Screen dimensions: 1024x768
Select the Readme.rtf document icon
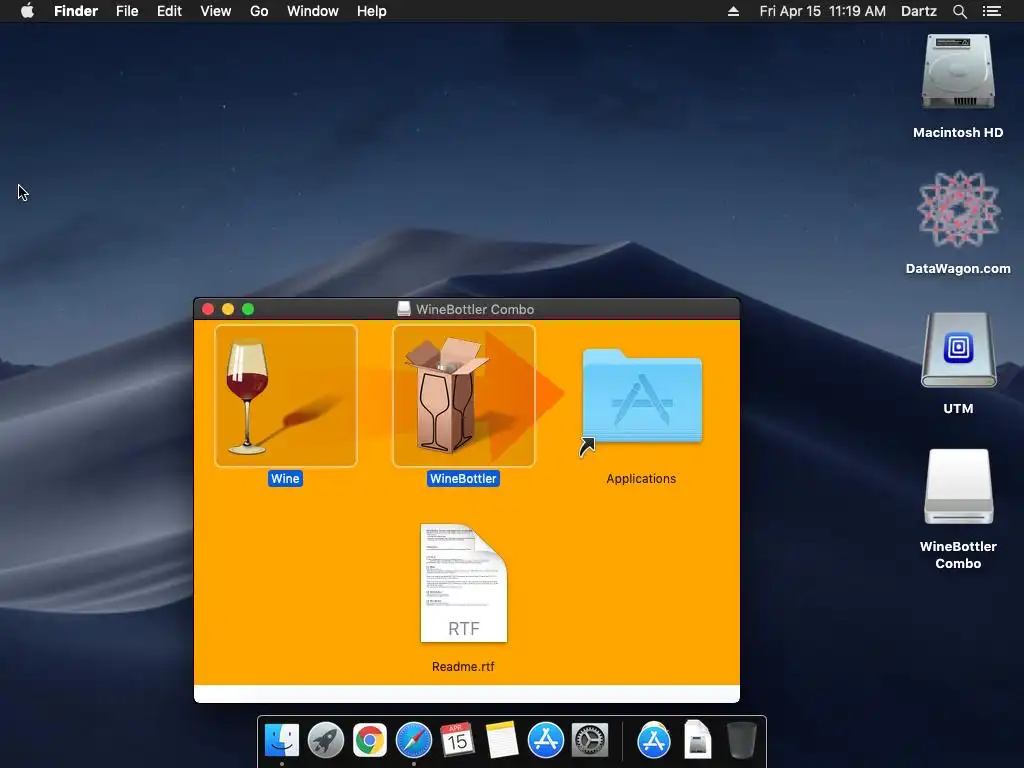pyautogui.click(x=464, y=583)
